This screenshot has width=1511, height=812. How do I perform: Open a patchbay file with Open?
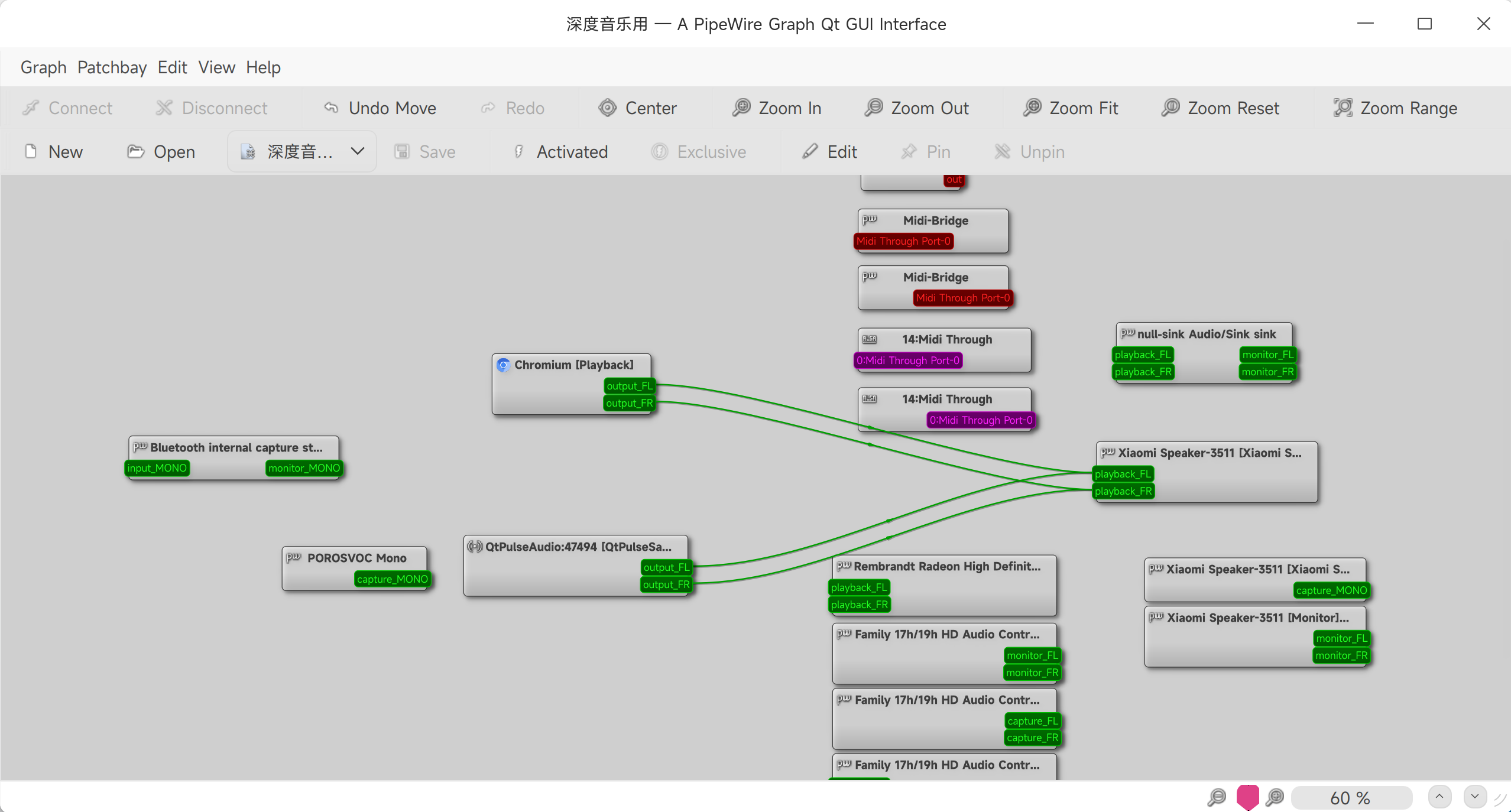click(x=161, y=152)
